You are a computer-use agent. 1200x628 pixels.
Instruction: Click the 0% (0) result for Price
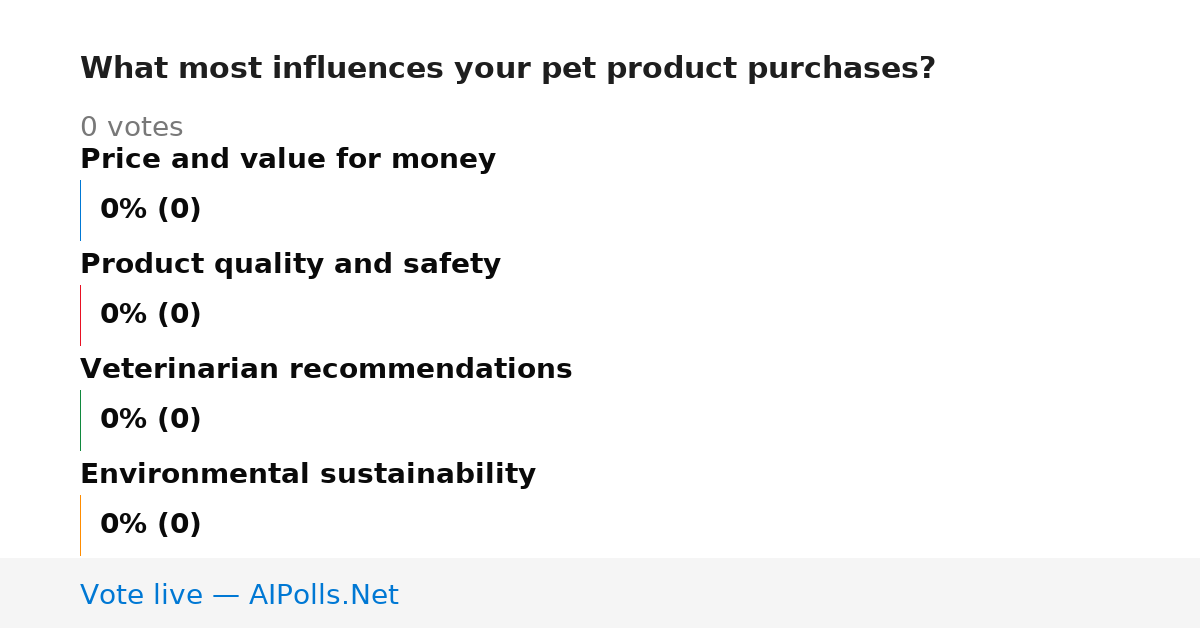pos(151,210)
